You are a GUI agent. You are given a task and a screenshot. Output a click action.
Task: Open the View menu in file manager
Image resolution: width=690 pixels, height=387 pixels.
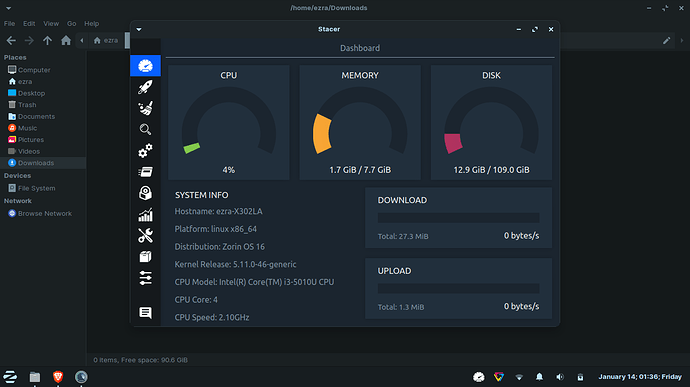coord(51,24)
